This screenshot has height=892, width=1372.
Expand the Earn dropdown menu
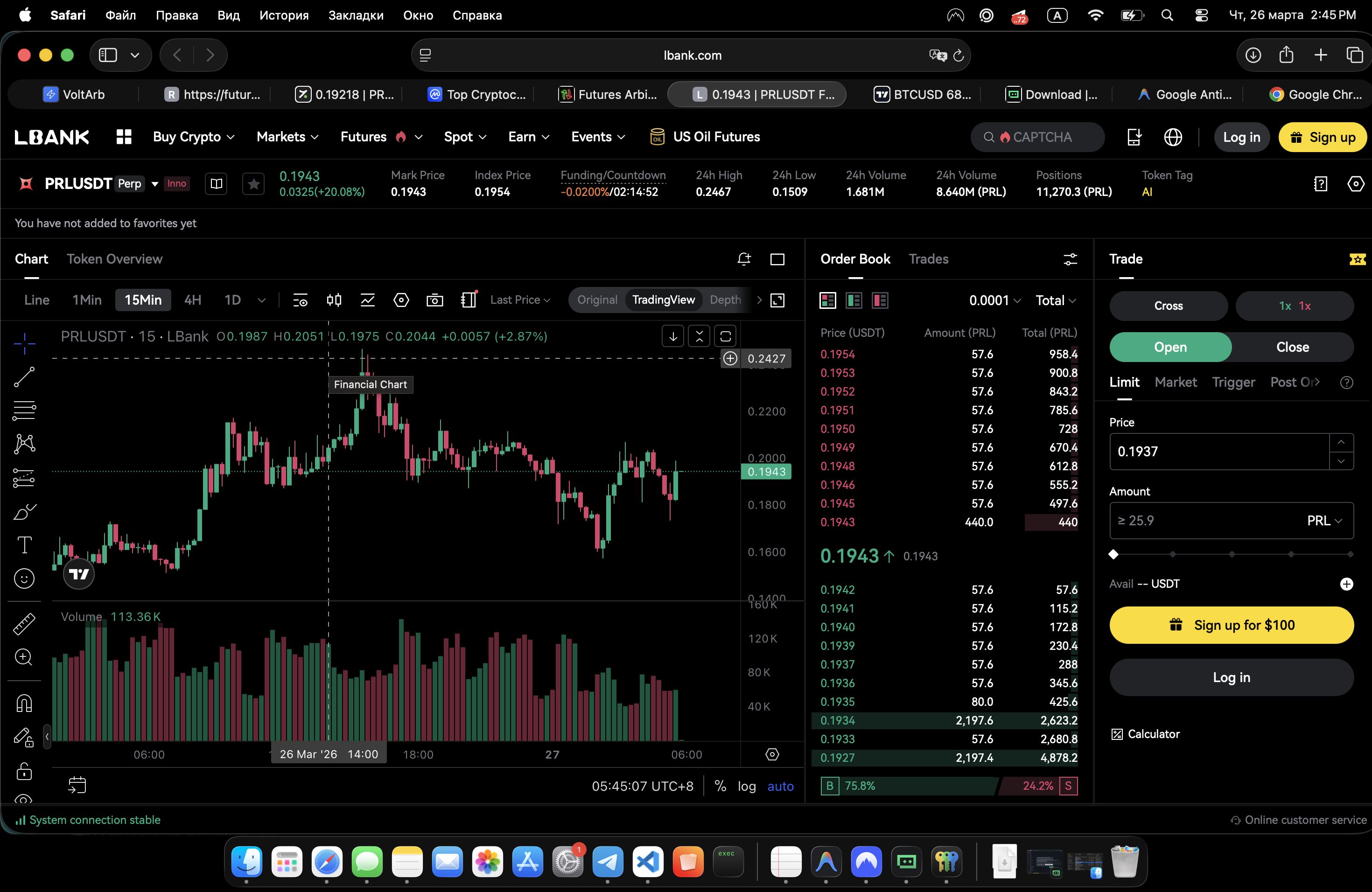tap(529, 137)
